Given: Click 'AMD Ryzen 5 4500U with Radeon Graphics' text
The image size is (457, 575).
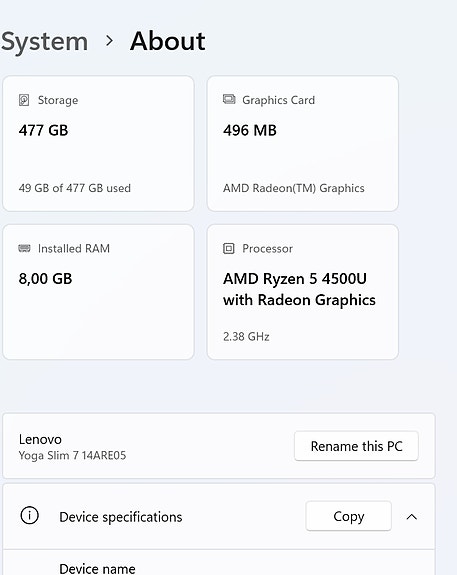Looking at the screenshot, I should click(299, 289).
